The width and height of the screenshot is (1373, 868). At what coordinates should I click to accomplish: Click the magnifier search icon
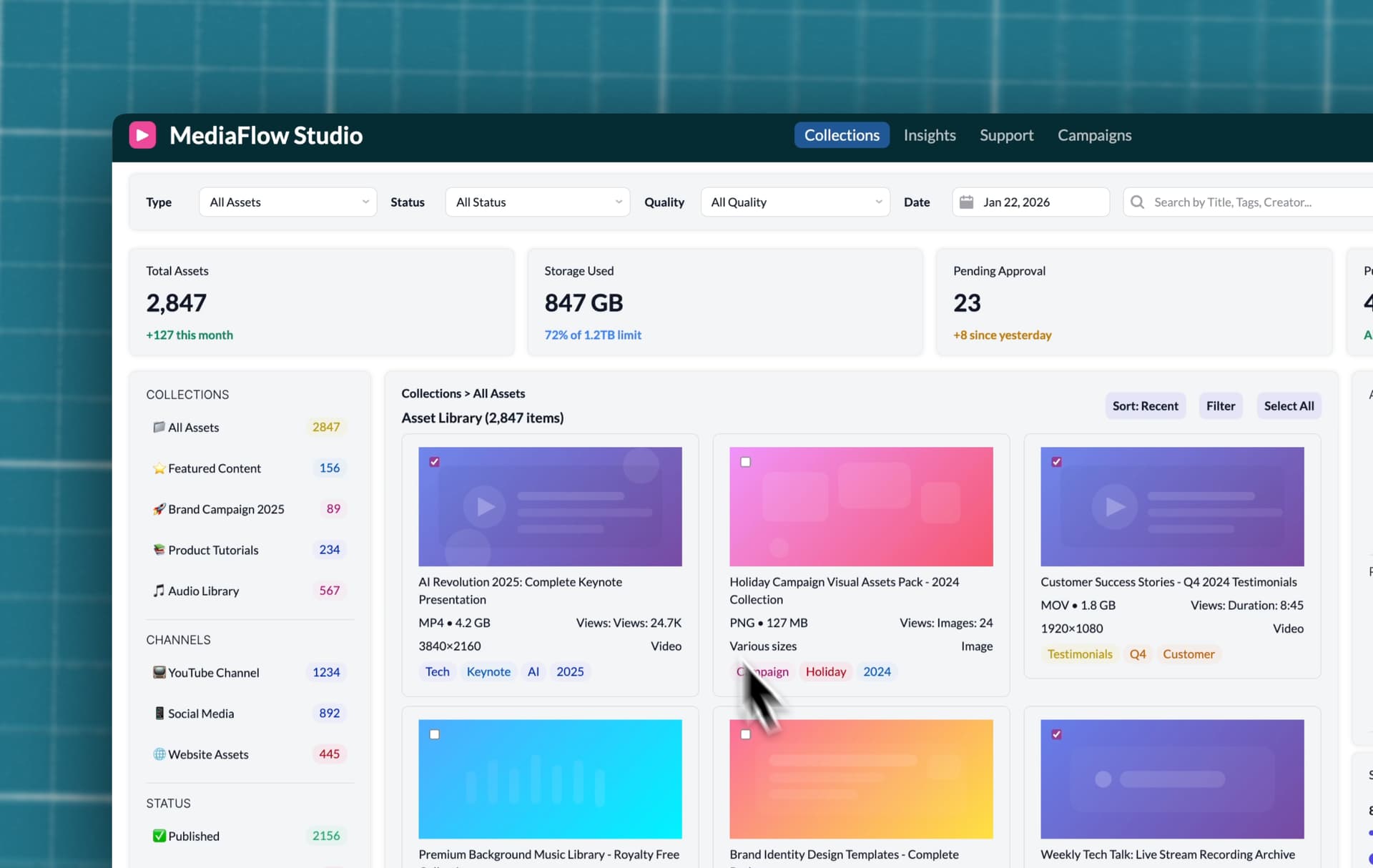[1137, 202]
